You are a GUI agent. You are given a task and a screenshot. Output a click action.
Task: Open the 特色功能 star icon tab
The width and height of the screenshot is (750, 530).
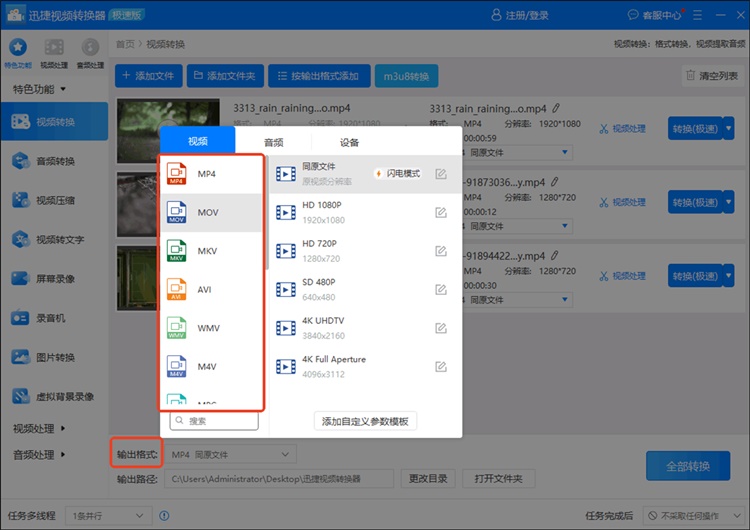coord(18,53)
